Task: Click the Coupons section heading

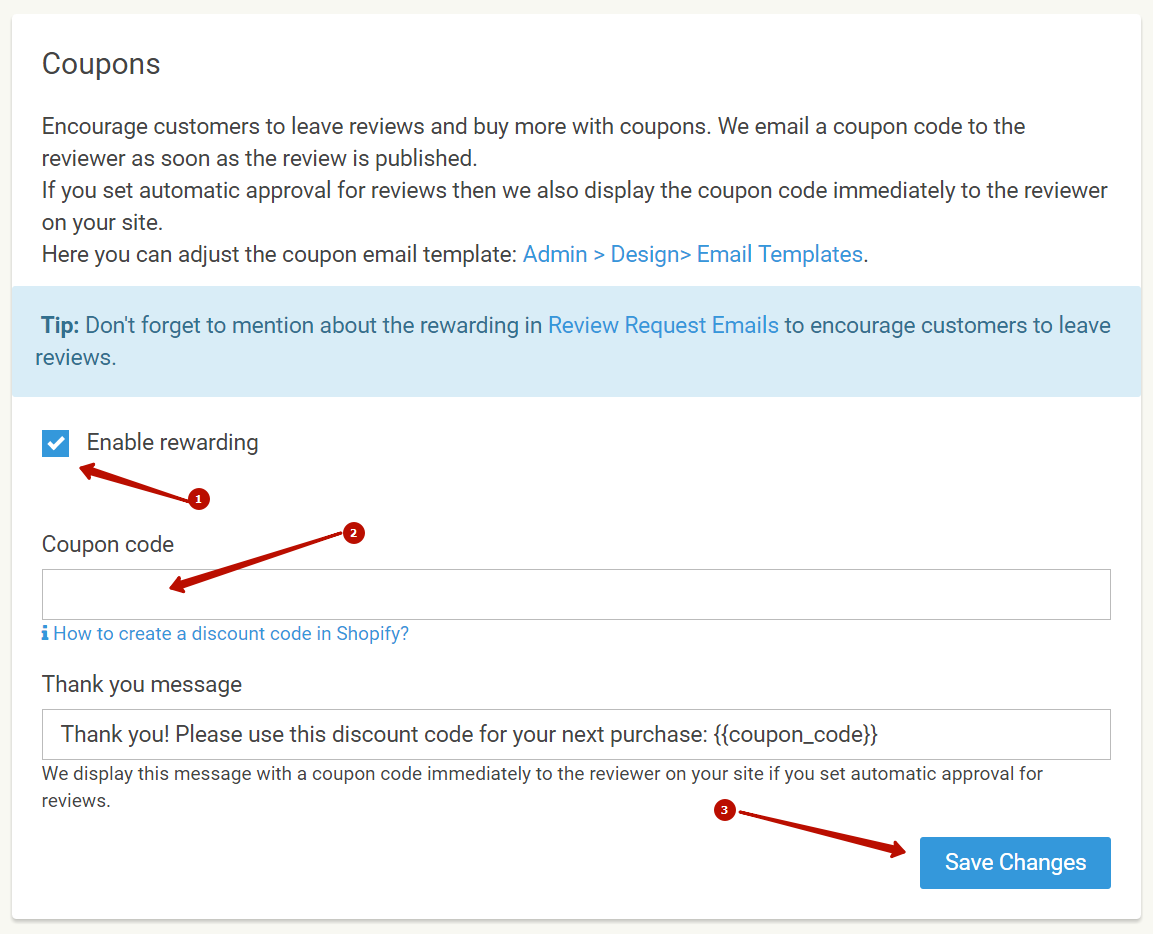Action: 101,64
